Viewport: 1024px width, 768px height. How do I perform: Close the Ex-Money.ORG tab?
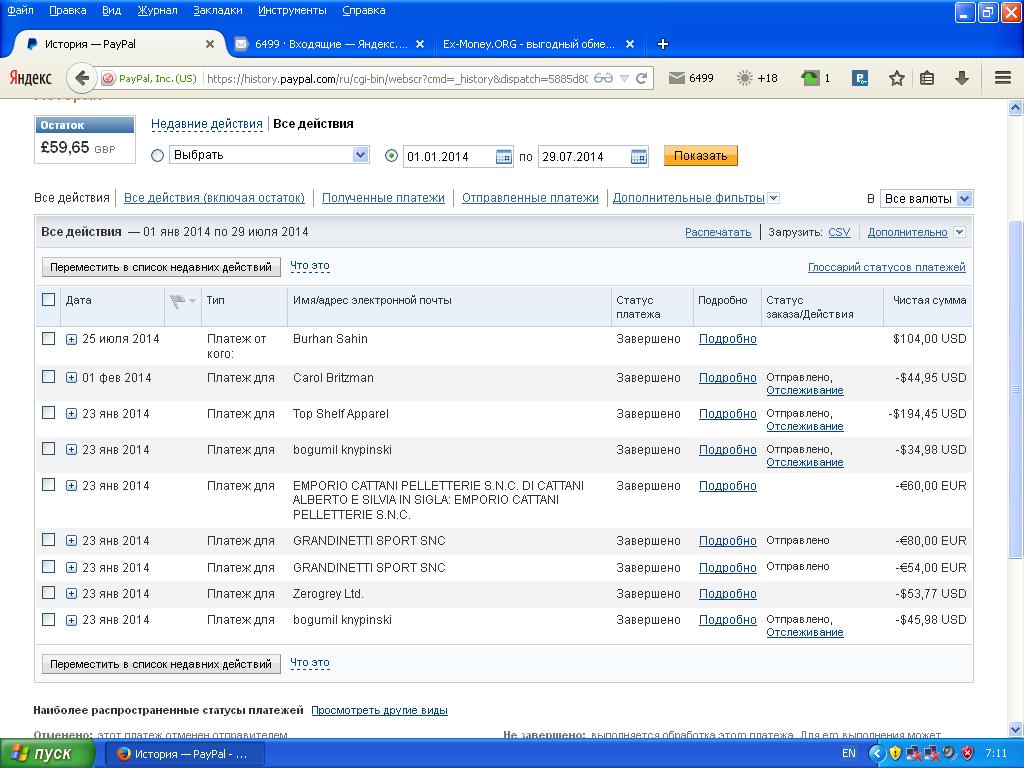point(630,44)
